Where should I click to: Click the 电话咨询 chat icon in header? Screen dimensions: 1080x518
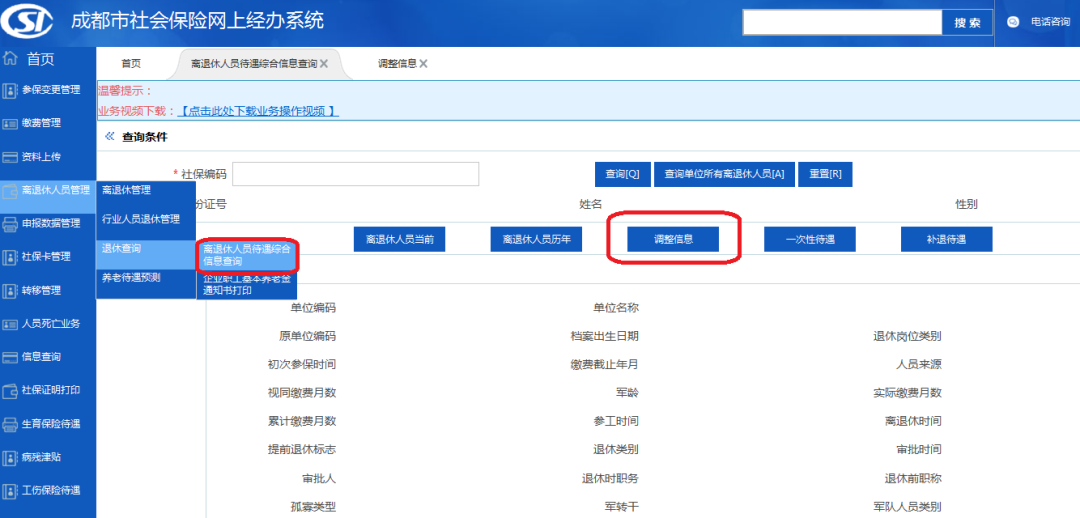[x=1013, y=22]
